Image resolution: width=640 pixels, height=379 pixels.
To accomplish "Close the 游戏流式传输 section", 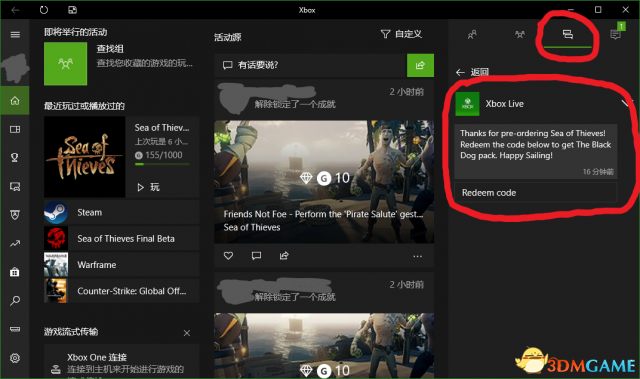I will (x=187, y=333).
